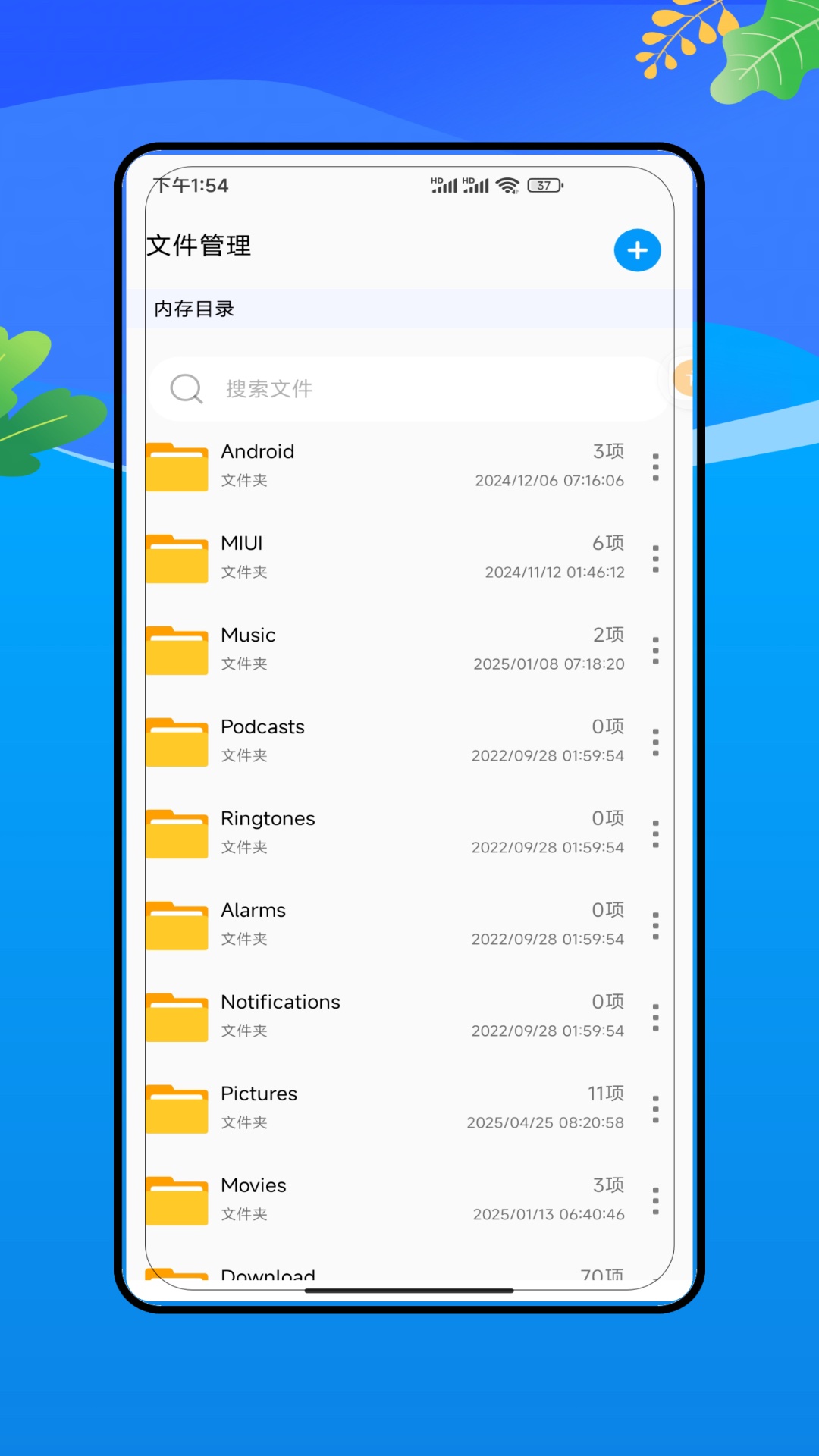Tap the Ringtones folder icon
819x1456 pixels.
(x=177, y=834)
